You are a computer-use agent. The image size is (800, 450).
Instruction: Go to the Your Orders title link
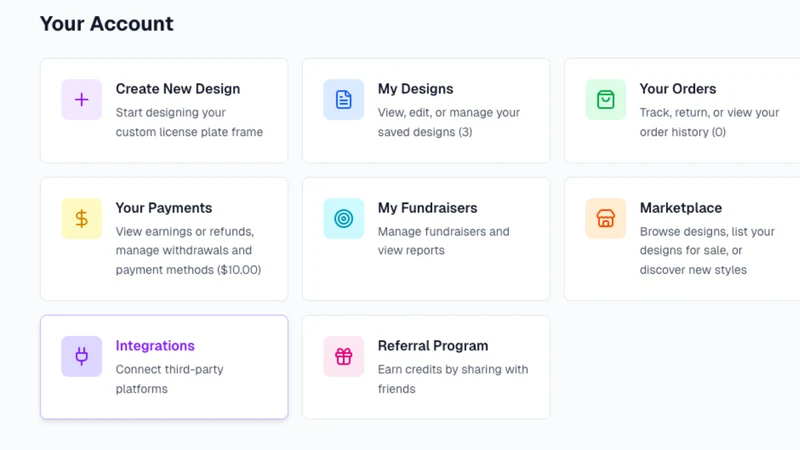click(x=678, y=89)
